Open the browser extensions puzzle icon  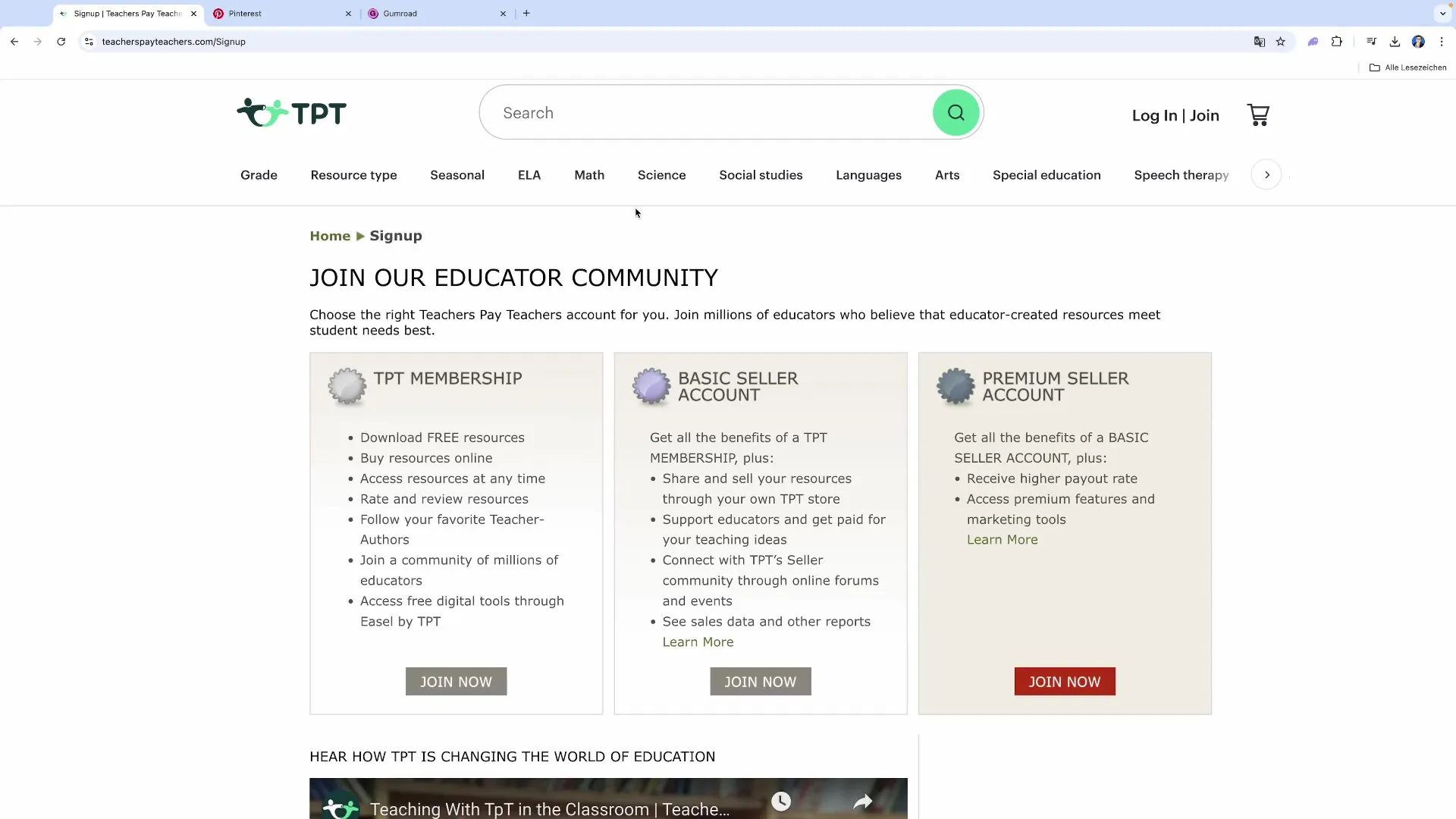pos(1337,42)
